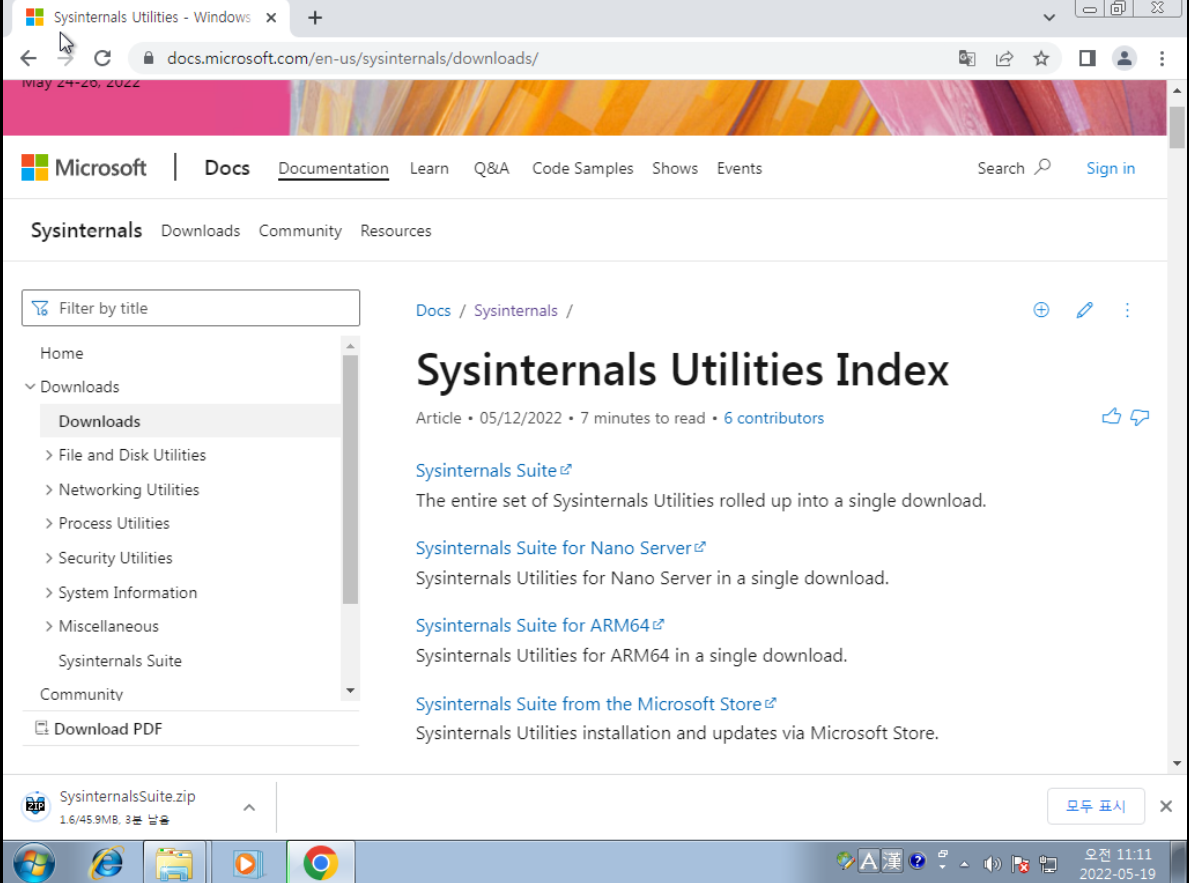Open the Shows menu item
The width and height of the screenshot is (1189, 883).
tap(675, 168)
